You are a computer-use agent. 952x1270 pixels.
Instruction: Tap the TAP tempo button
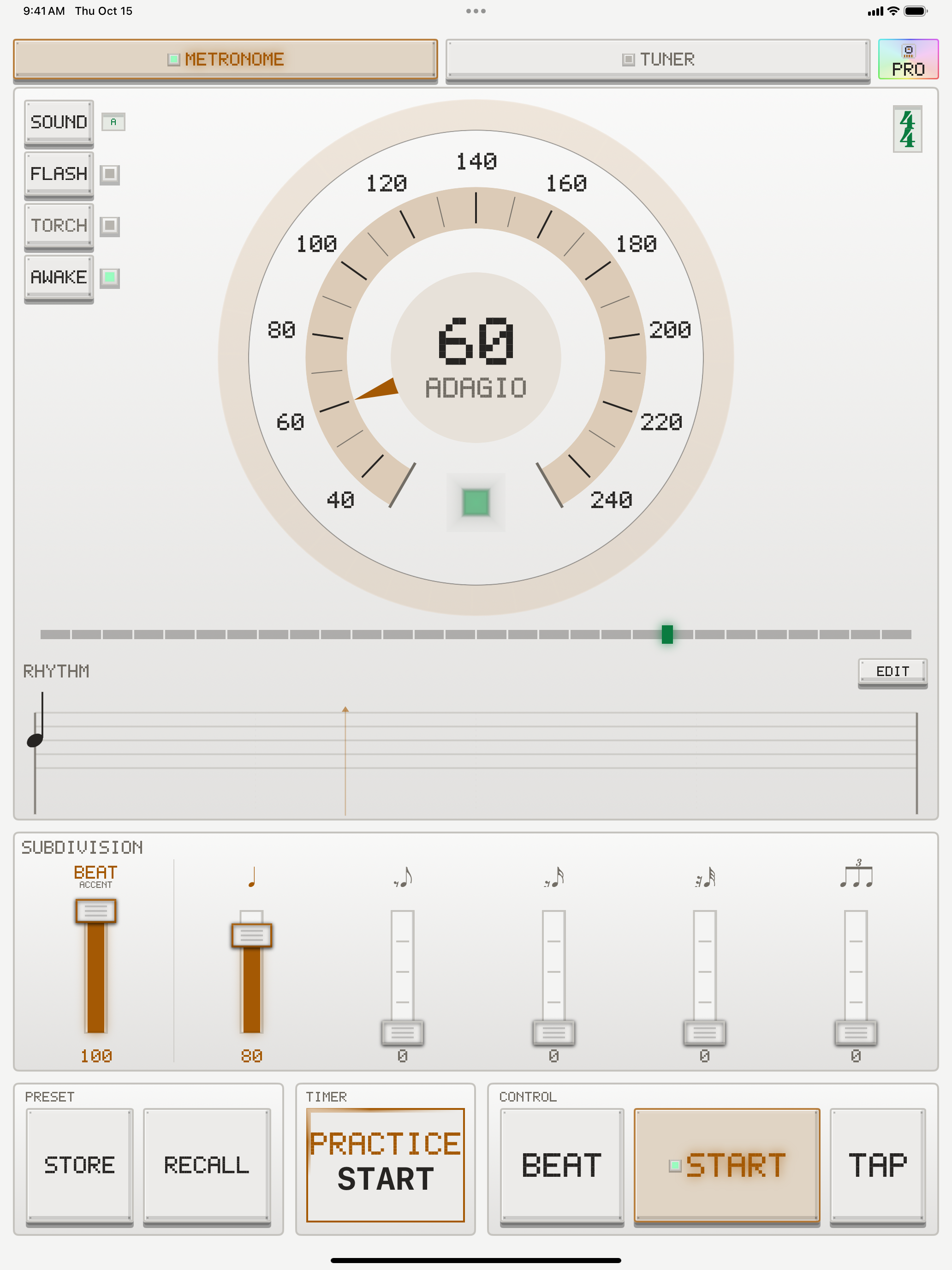[x=877, y=1166]
